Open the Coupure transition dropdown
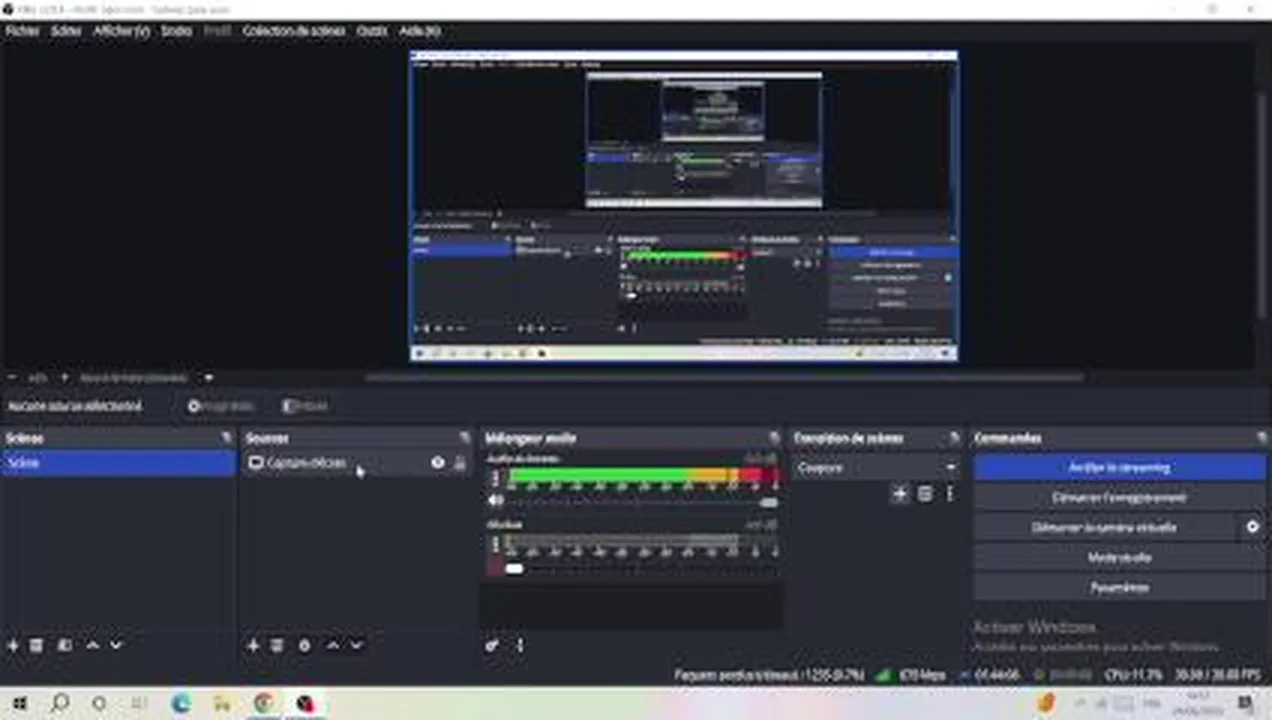This screenshot has height=720, width=1272. coord(877,467)
